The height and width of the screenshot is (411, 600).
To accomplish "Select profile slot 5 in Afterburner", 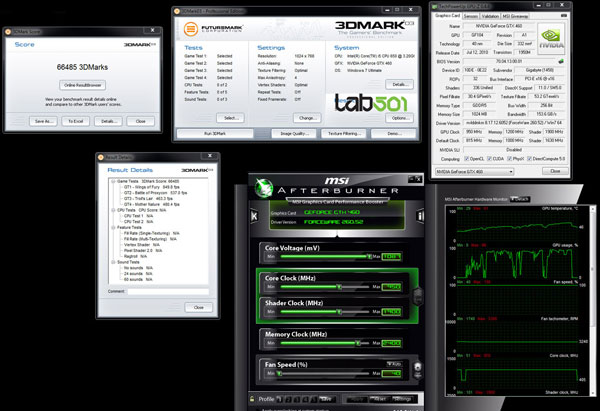I will click(x=314, y=399).
